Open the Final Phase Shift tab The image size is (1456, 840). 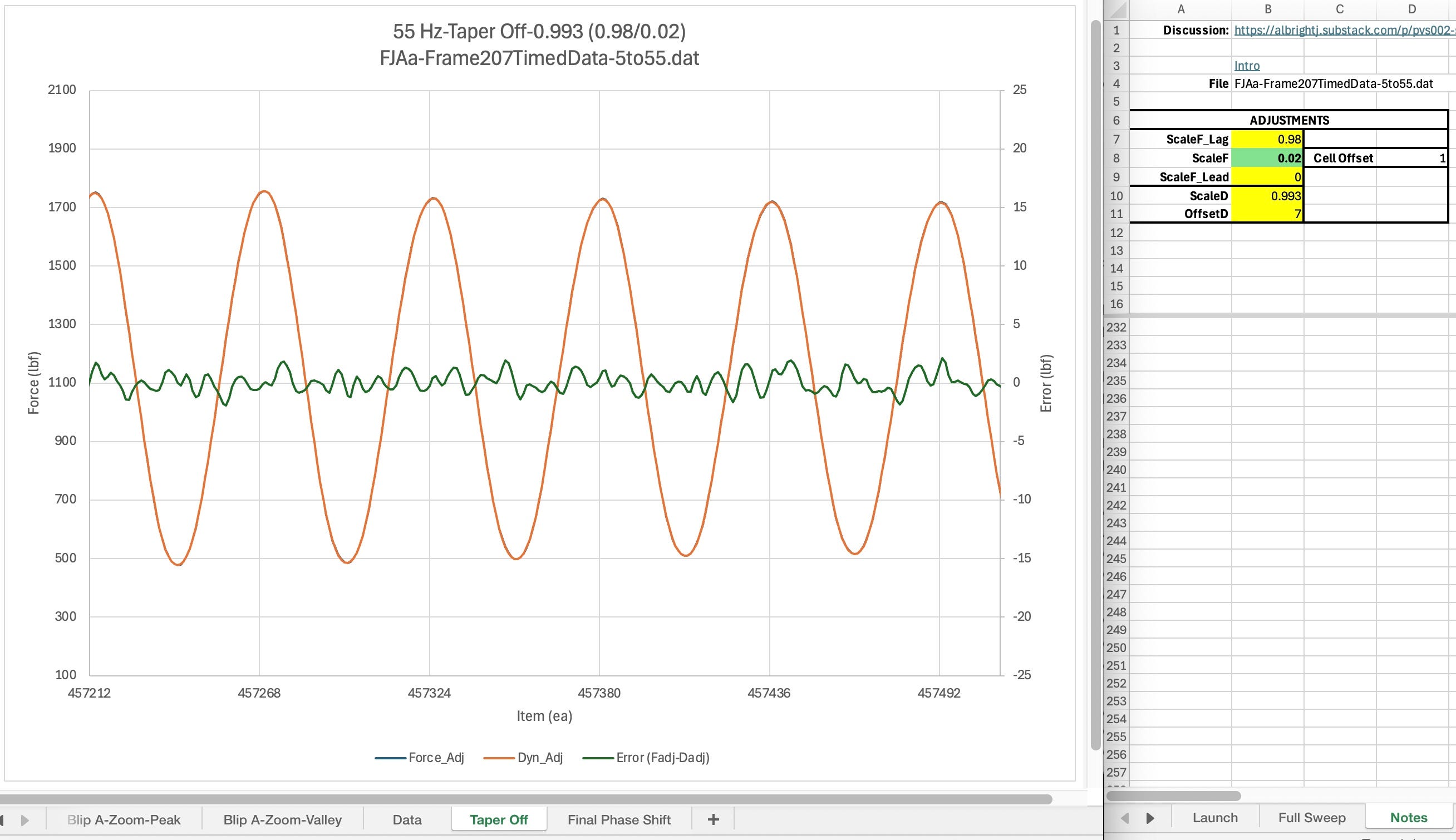click(x=619, y=820)
